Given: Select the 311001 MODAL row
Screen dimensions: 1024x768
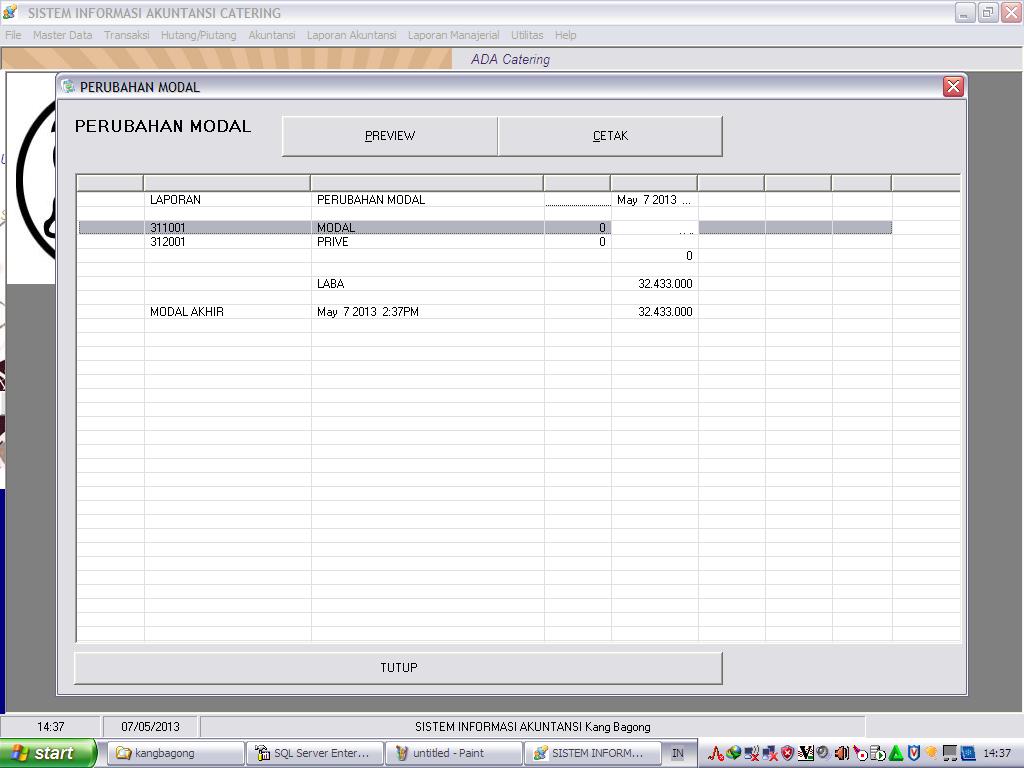Looking at the screenshot, I should [335, 228].
